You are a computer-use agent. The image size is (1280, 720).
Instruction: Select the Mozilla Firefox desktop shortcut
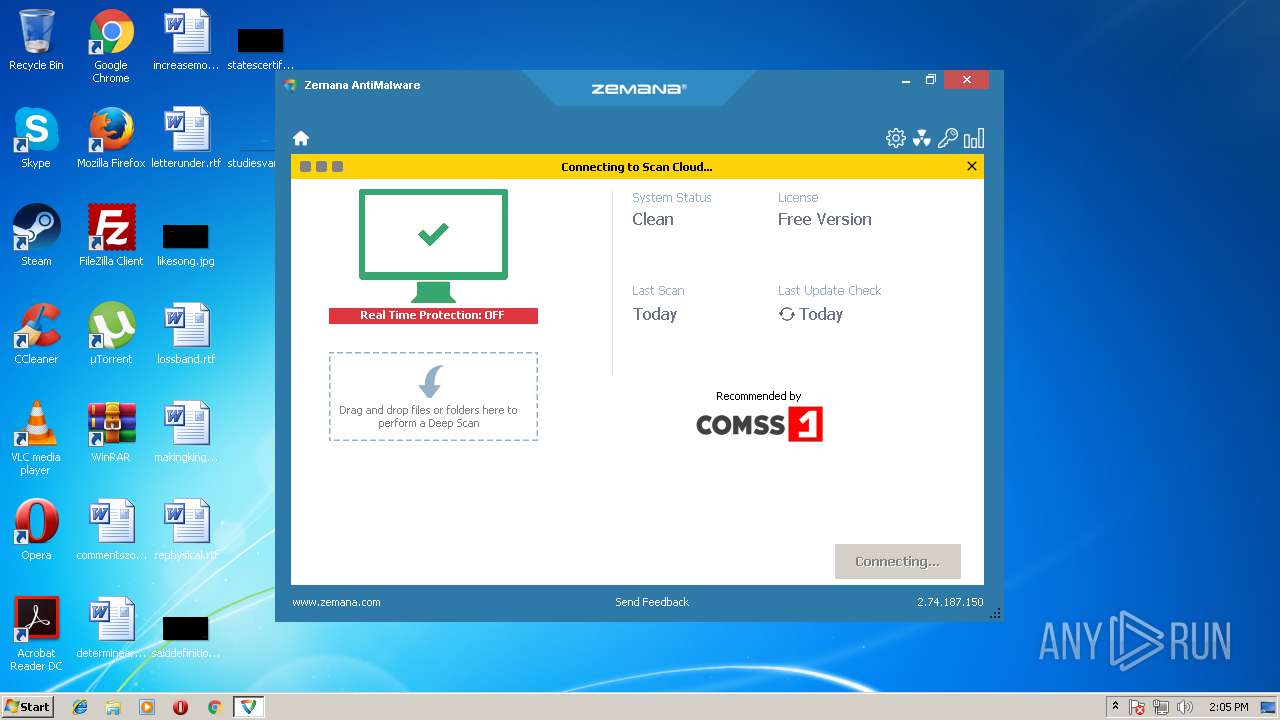click(111, 138)
